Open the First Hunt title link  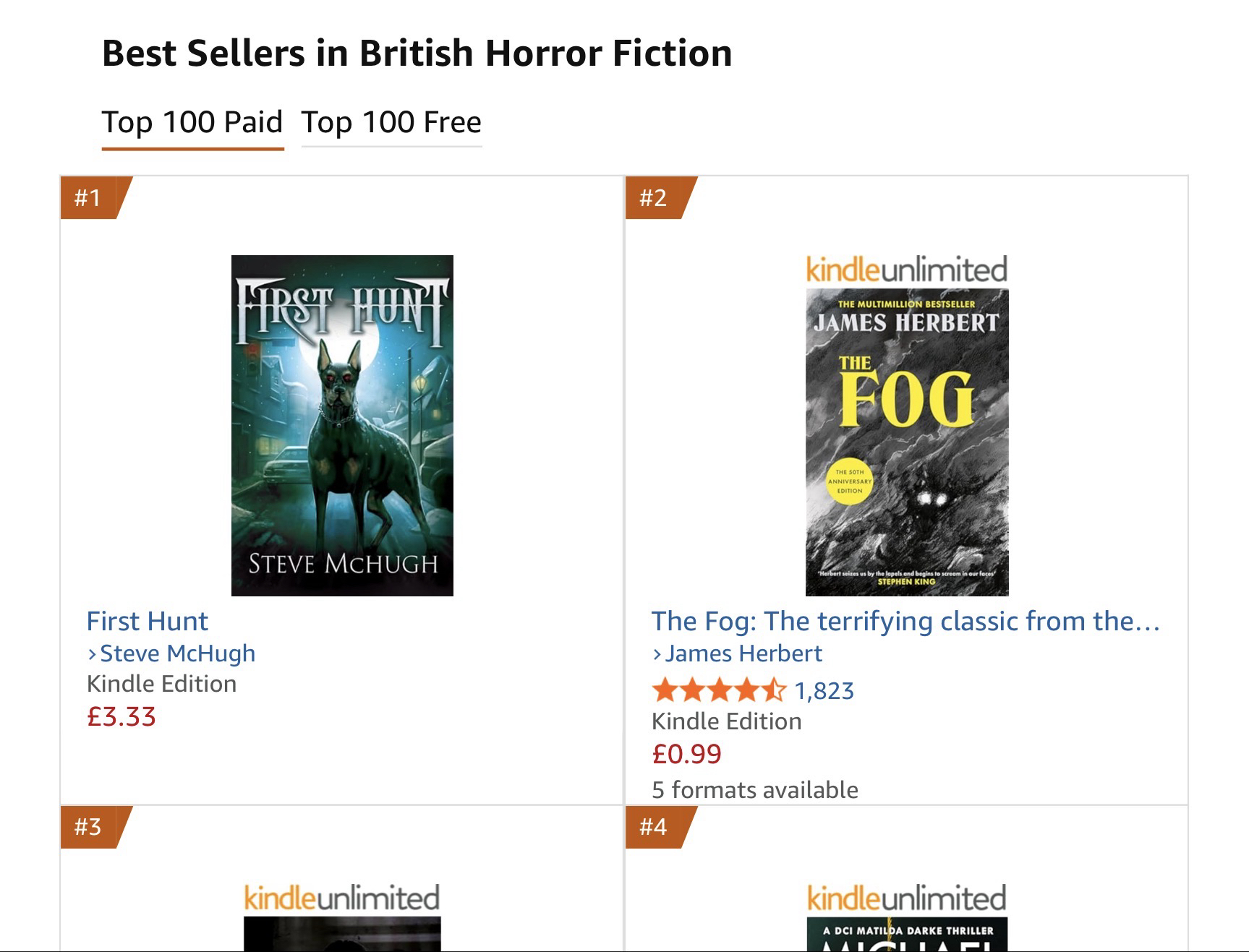[x=147, y=621]
